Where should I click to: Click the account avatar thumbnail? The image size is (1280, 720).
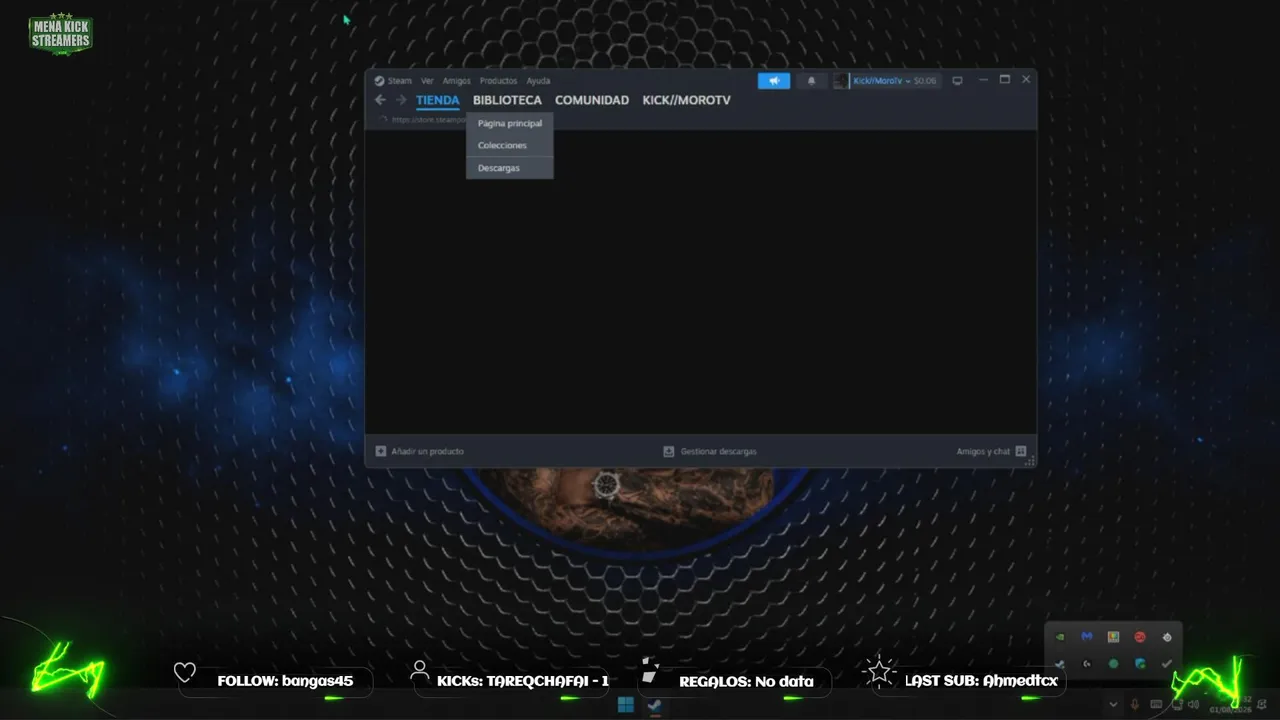click(840, 81)
